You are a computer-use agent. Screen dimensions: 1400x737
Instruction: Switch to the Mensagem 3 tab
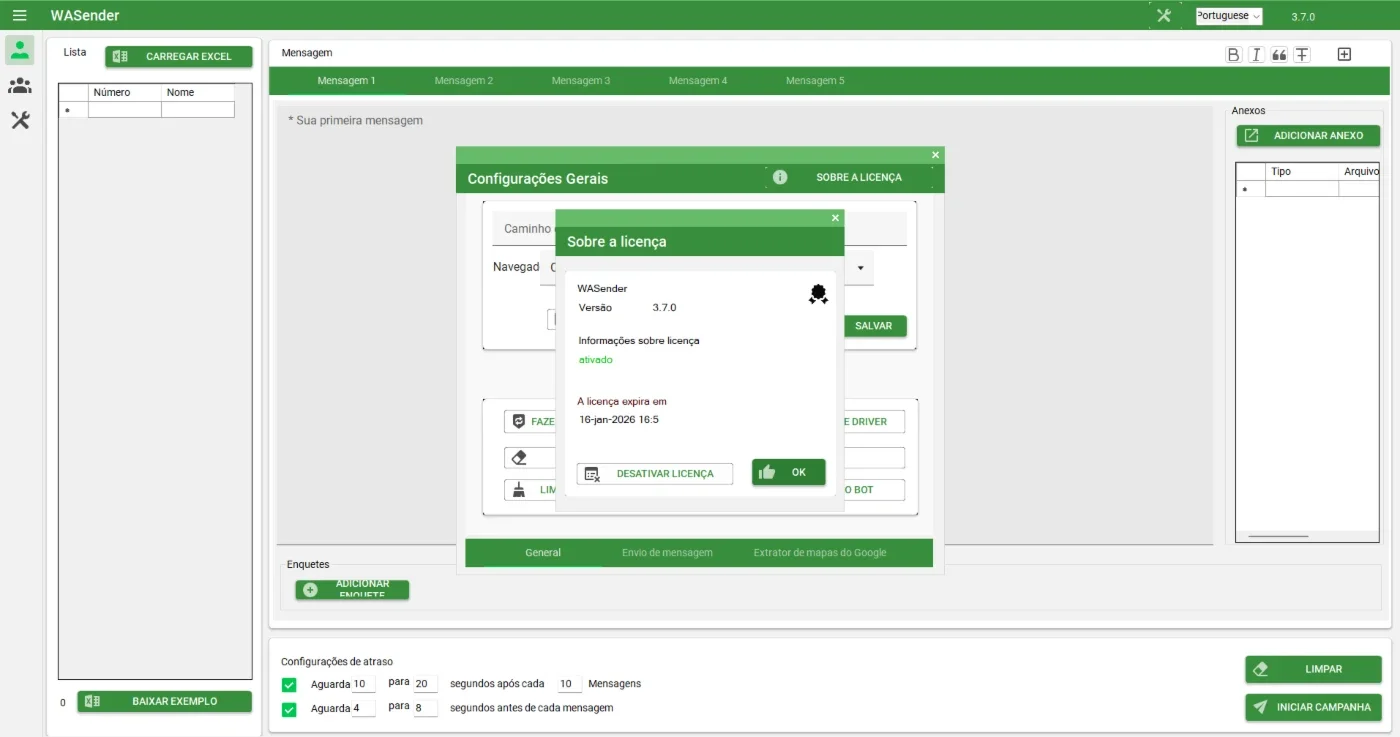[x=581, y=81]
